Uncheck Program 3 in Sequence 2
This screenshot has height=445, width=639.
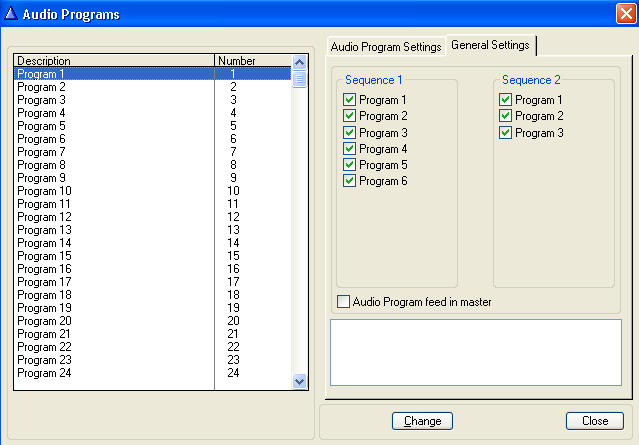pyautogui.click(x=505, y=132)
